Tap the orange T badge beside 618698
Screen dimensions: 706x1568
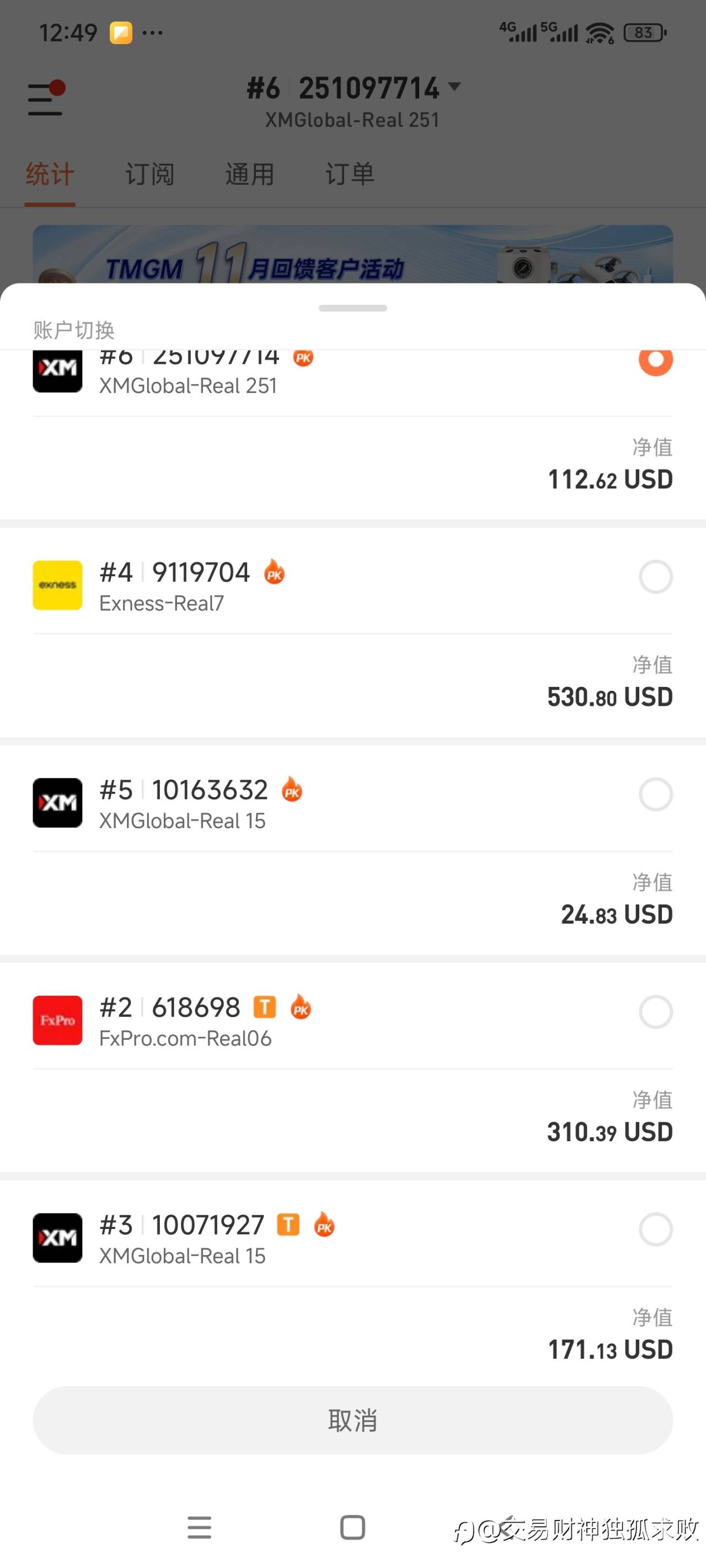pos(264,1007)
